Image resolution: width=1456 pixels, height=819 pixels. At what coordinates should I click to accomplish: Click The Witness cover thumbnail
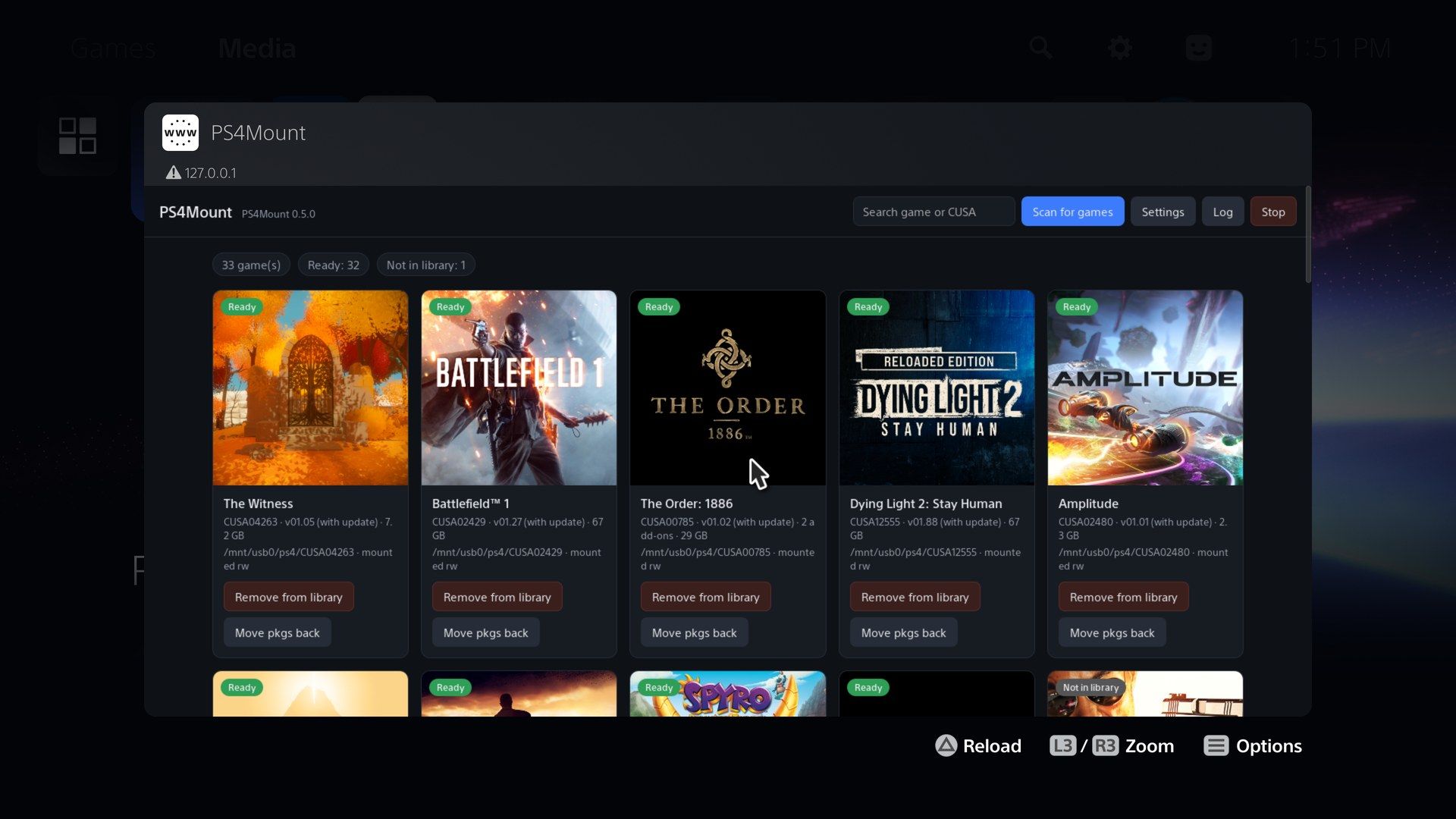(310, 388)
